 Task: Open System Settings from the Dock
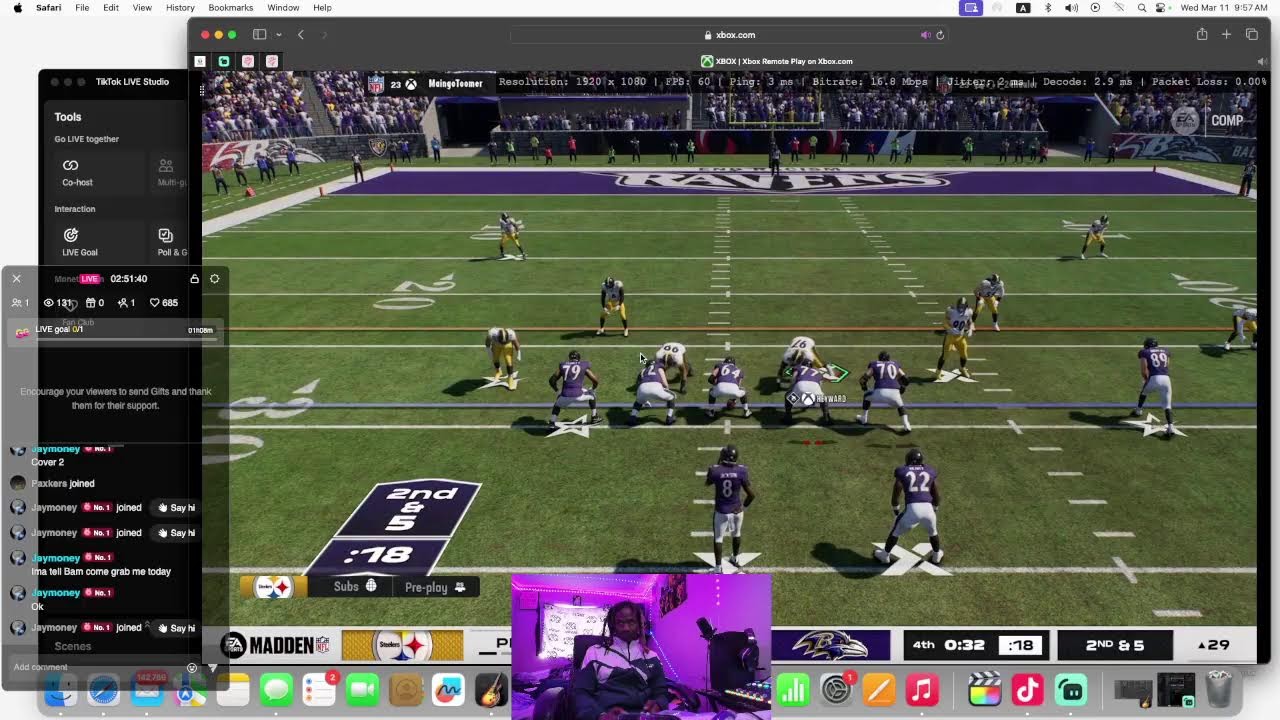[x=835, y=690]
